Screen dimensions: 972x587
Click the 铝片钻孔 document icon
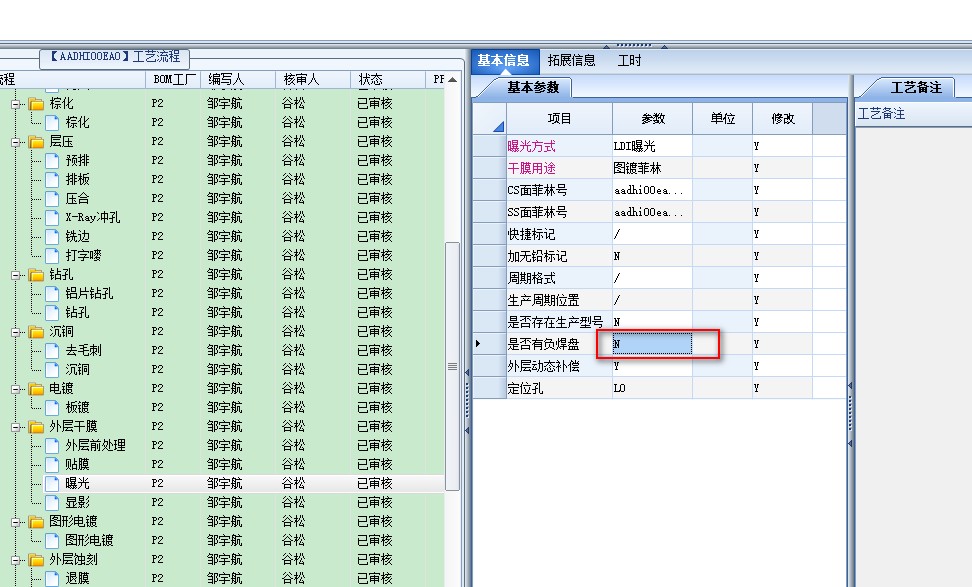tap(53, 294)
